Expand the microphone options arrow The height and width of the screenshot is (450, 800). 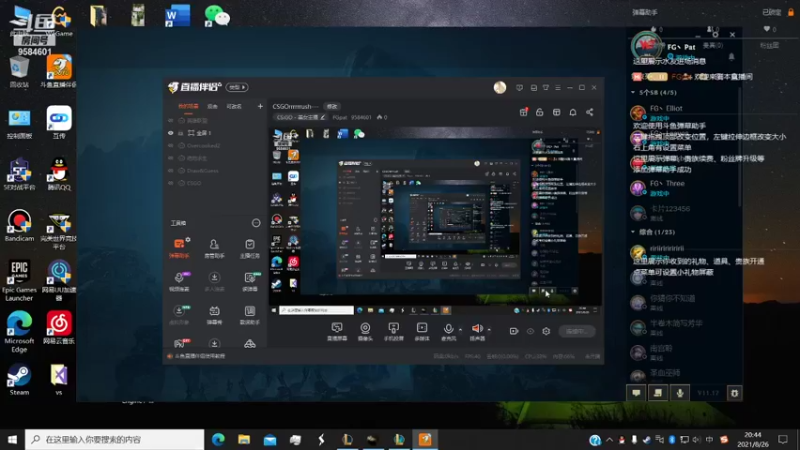460,330
